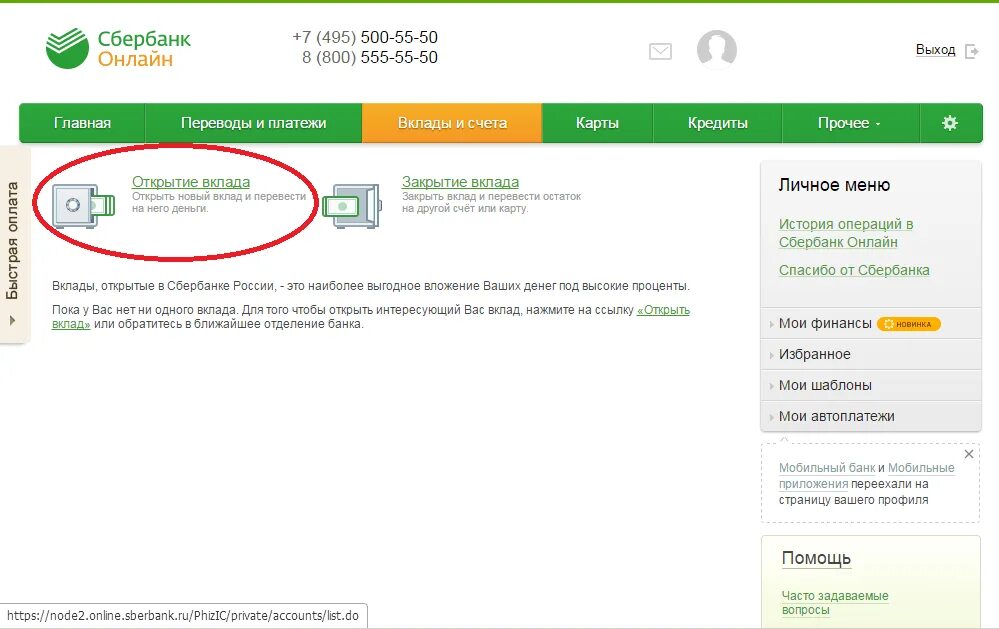
Task: Click the Новинка badge
Action: coord(909,324)
